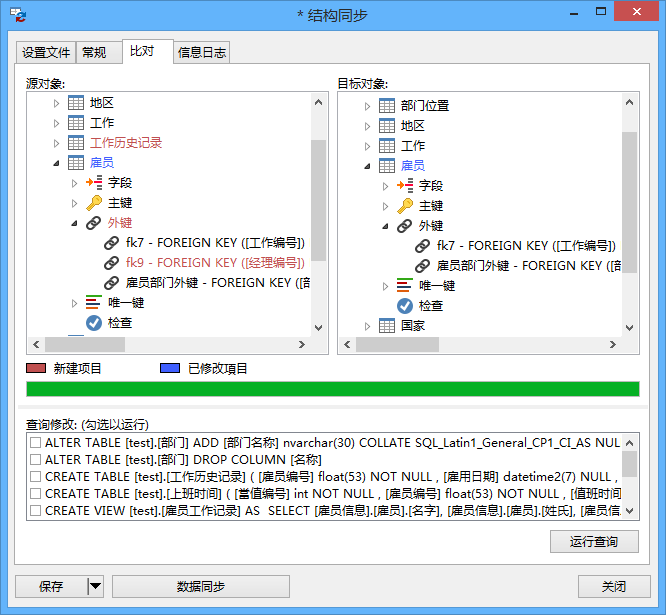This screenshot has height=615, width=666.
Task: Click the 主键 key icon in source tree
Action: tap(94, 203)
